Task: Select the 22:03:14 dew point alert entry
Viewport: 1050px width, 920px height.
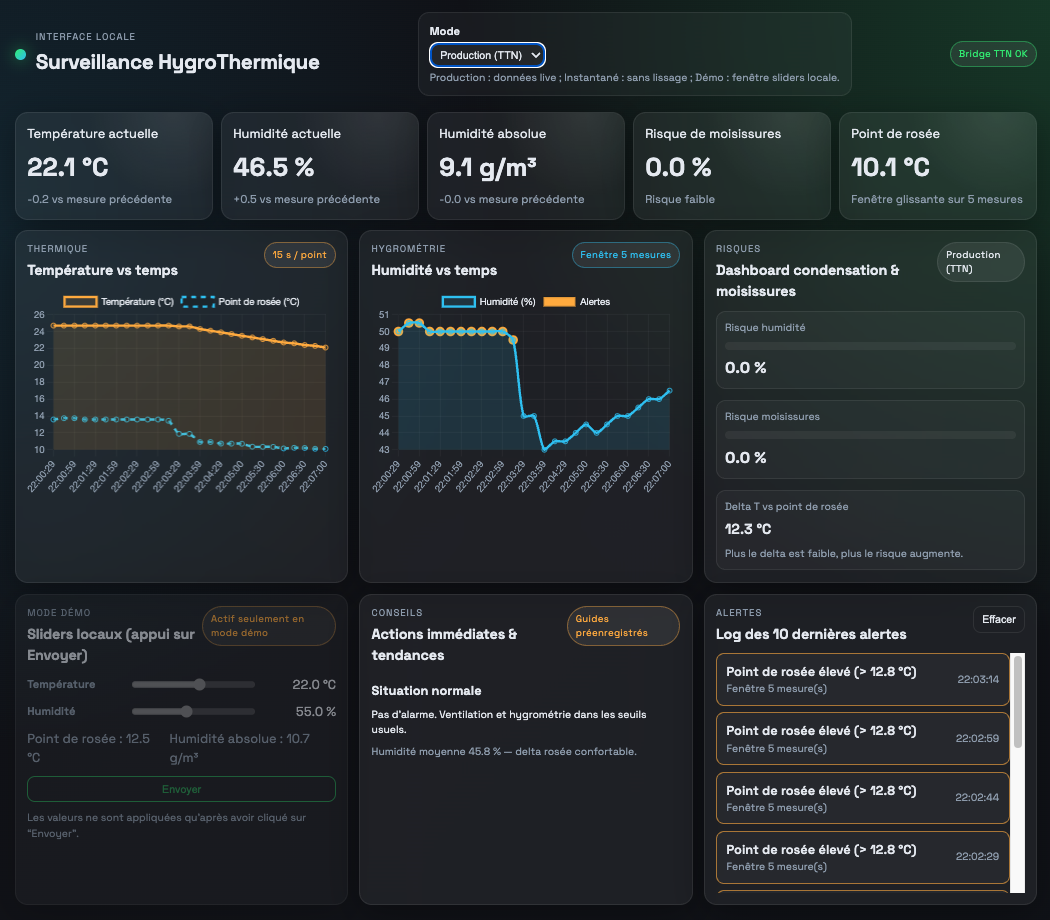Action: click(x=862, y=680)
